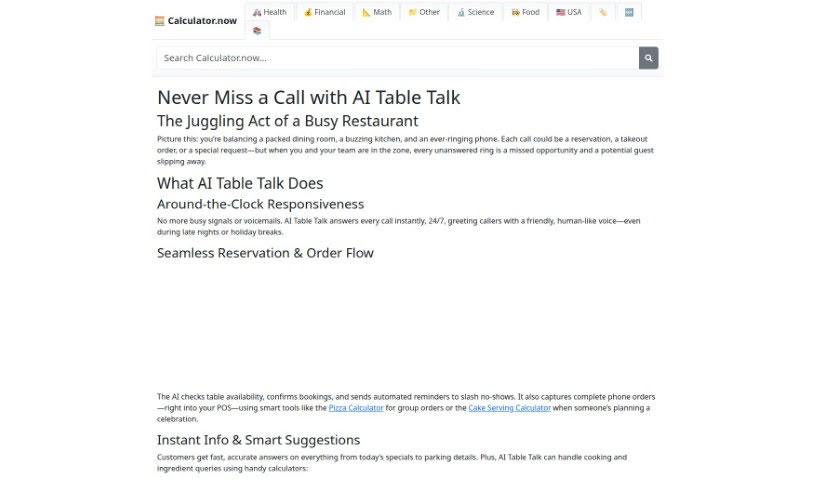Click the 'What AI Table Talk Does' heading
The height and width of the screenshot is (480, 815).
pos(240,183)
